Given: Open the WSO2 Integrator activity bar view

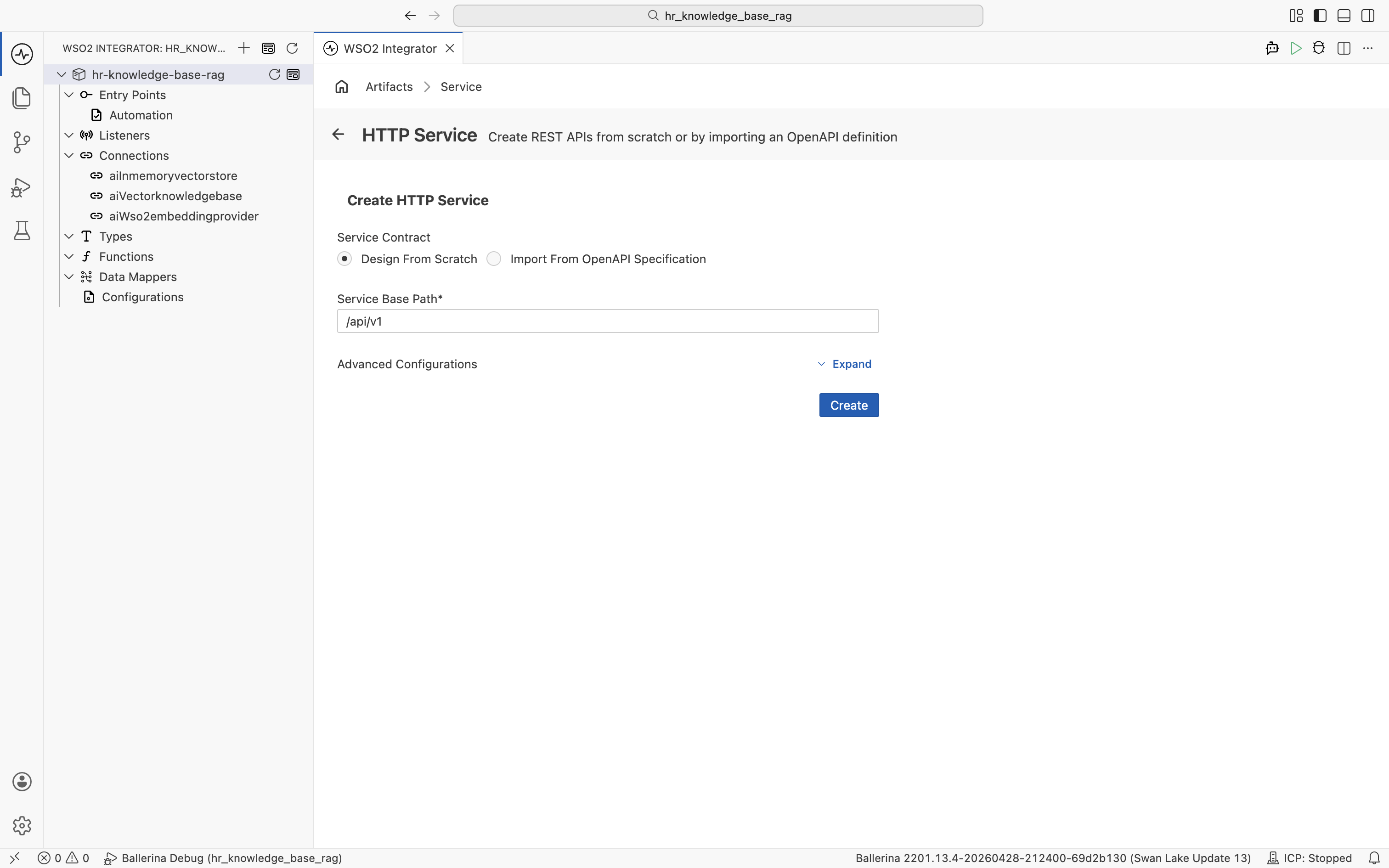Looking at the screenshot, I should click(22, 54).
